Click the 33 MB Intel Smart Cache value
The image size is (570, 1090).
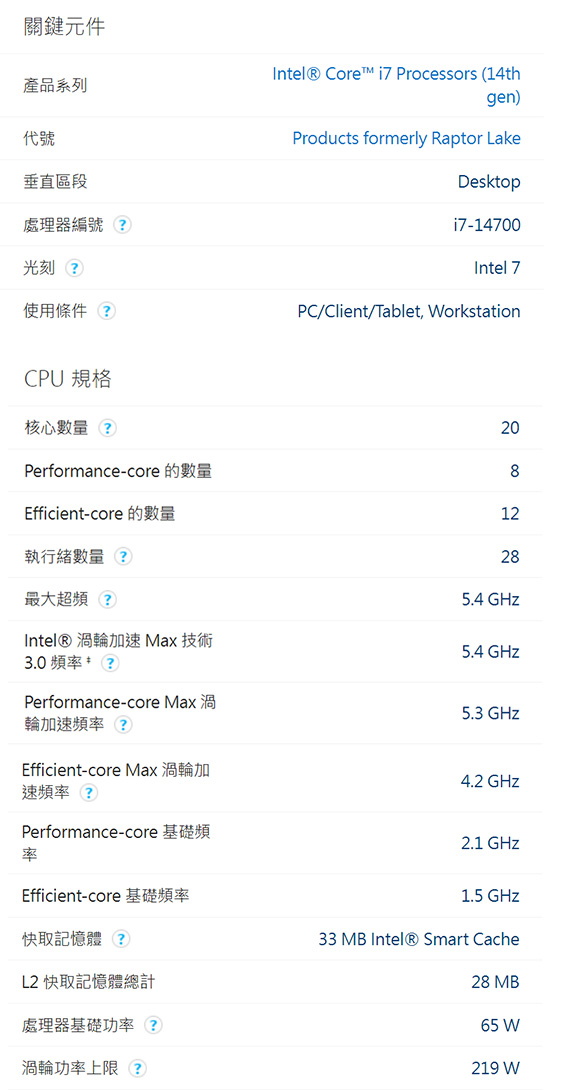[418, 939]
